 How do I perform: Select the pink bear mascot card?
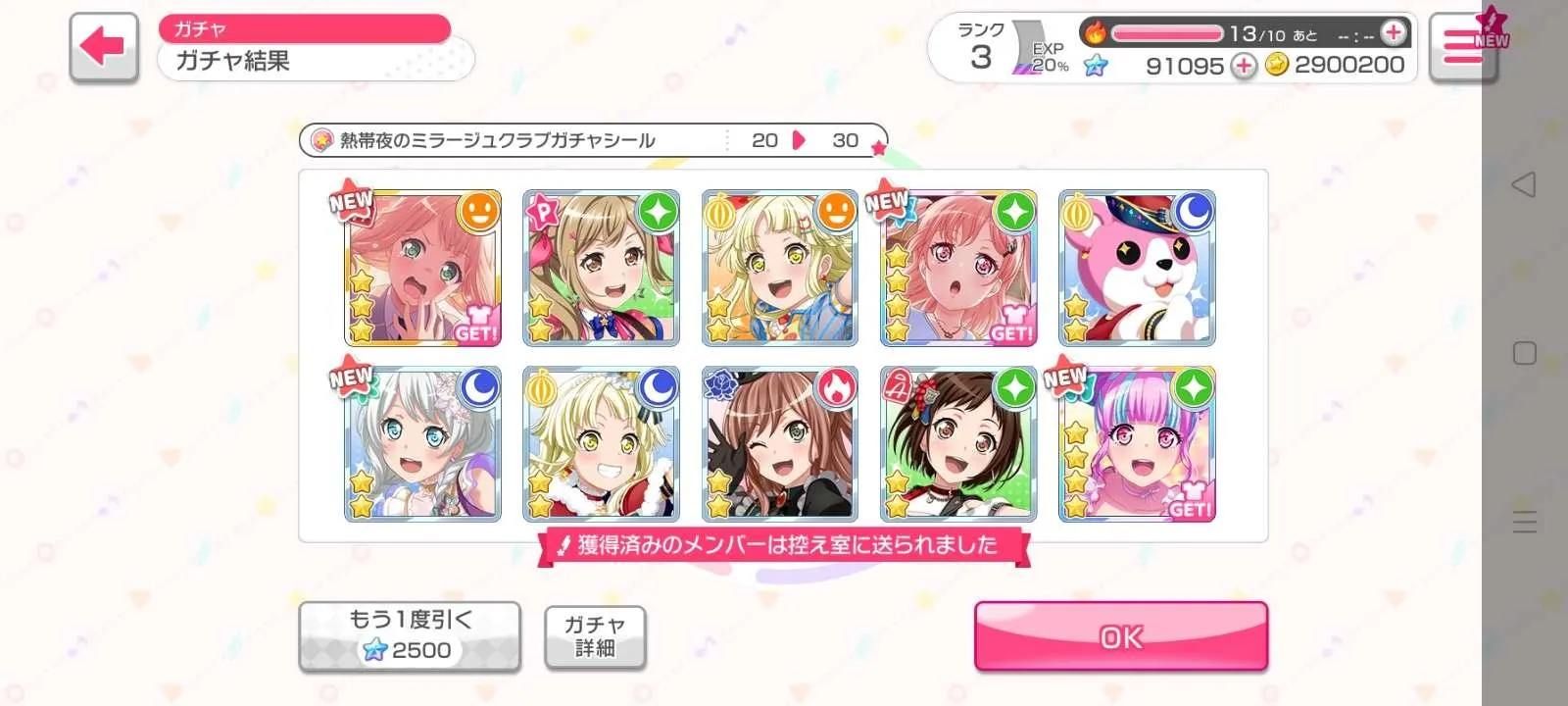(x=1137, y=268)
